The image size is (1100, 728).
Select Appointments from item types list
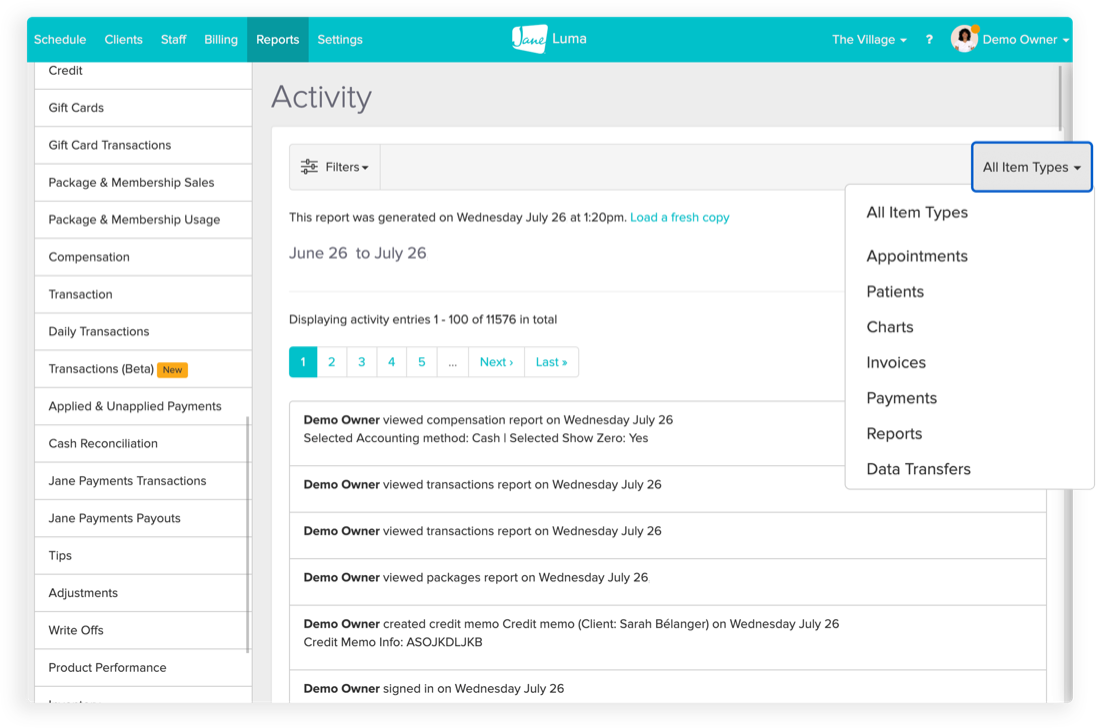pyautogui.click(x=916, y=256)
